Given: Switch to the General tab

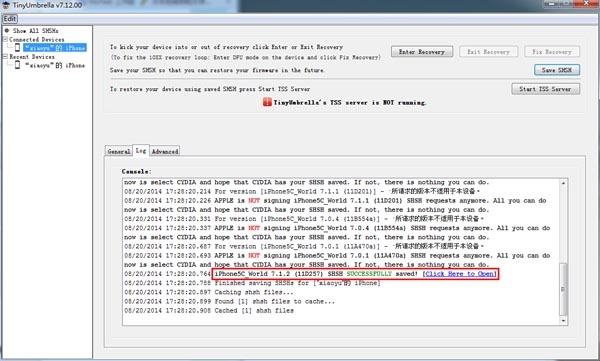Looking at the screenshot, I should [x=119, y=151].
